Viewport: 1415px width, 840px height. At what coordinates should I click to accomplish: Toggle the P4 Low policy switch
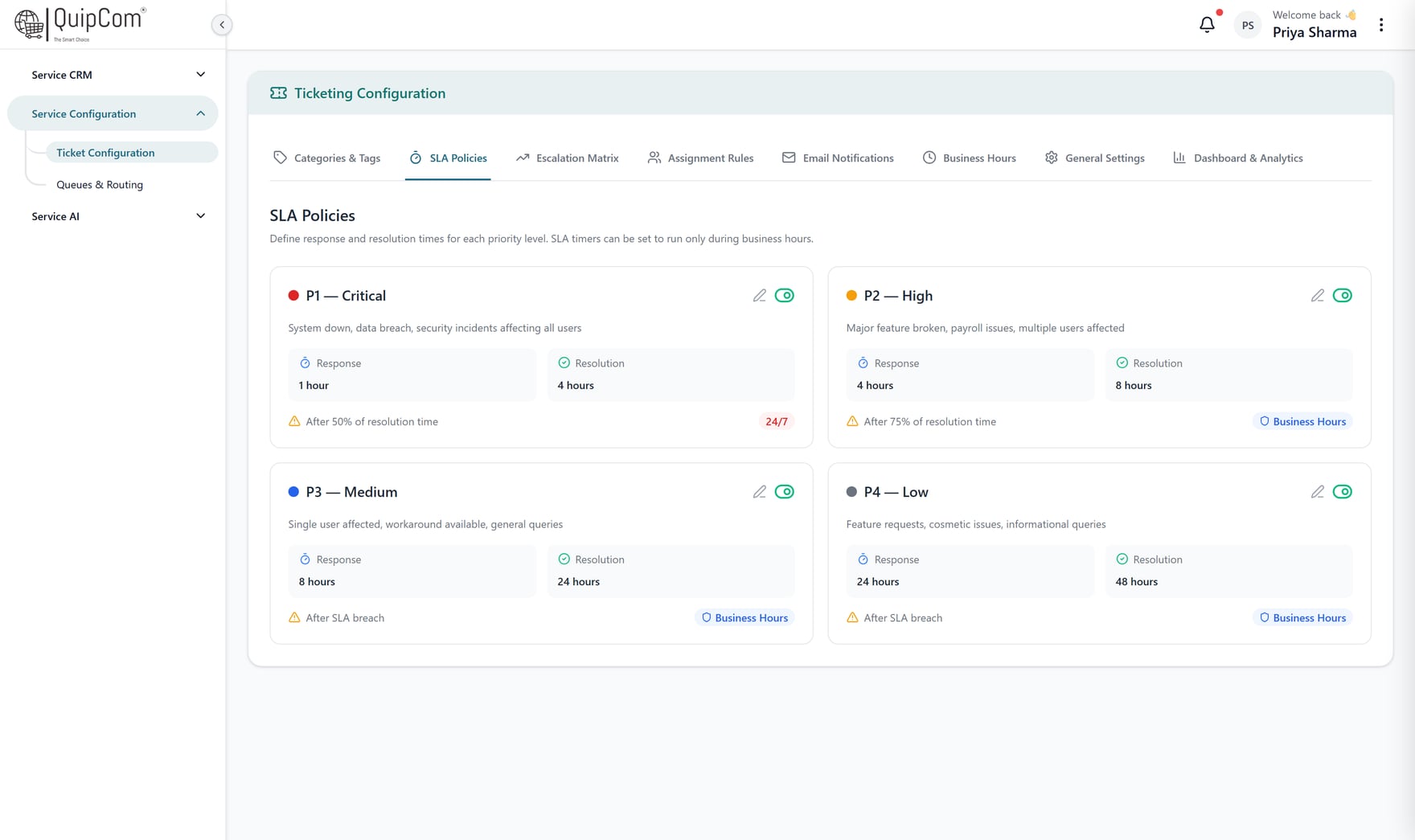(1343, 492)
